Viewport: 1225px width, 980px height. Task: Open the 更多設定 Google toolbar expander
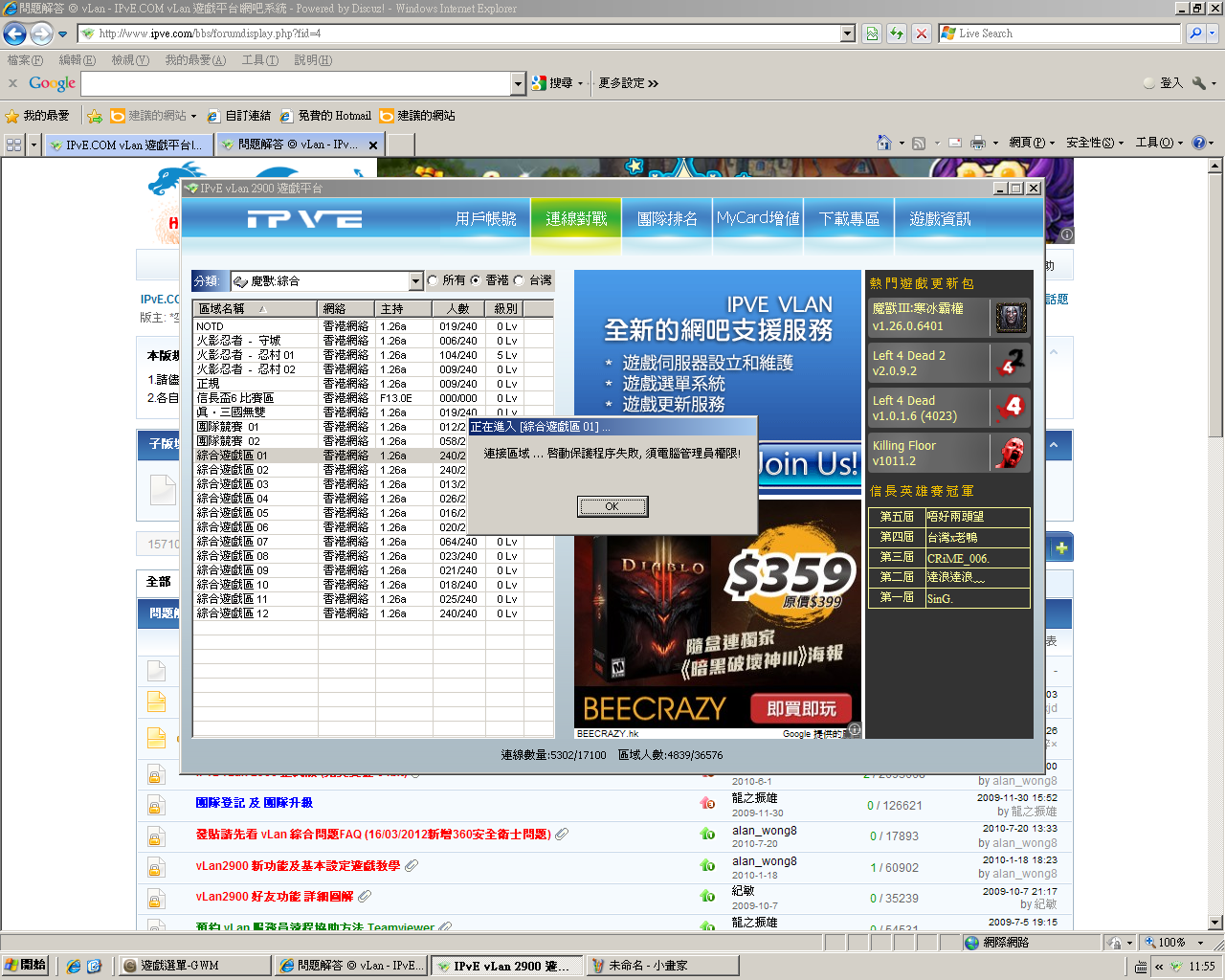click(628, 83)
